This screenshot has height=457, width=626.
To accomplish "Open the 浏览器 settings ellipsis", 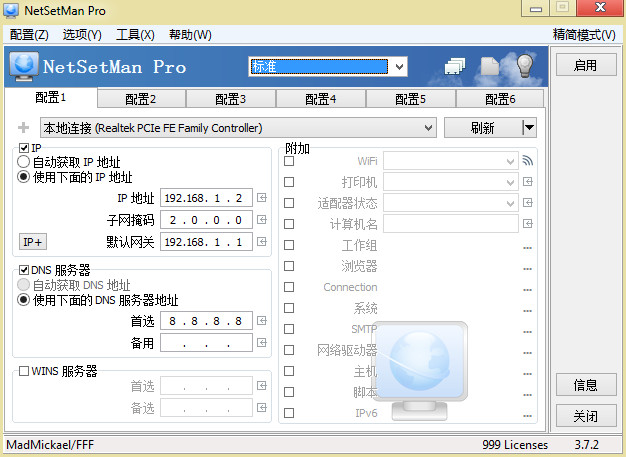I will 527,269.
